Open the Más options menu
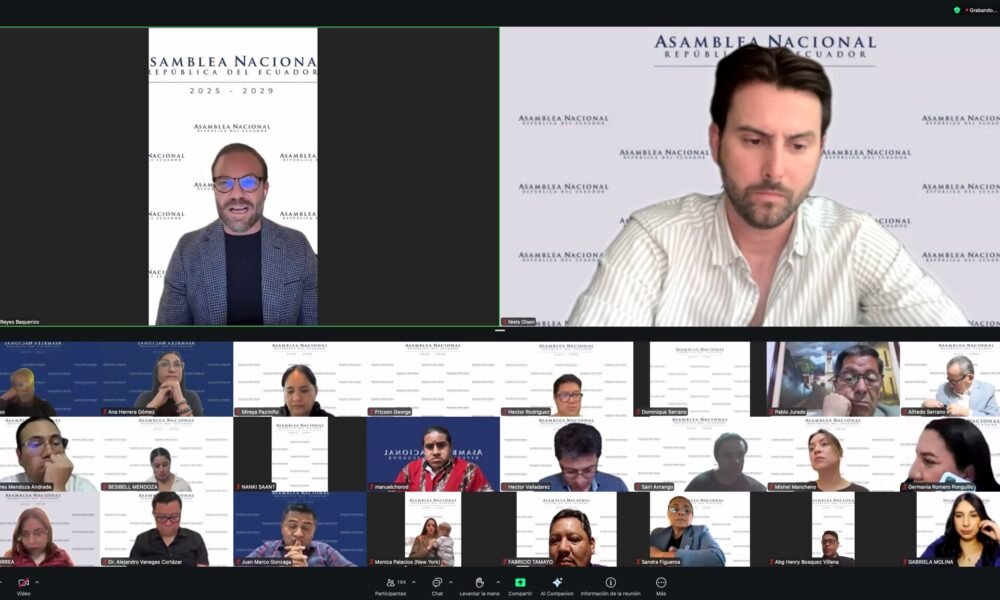The image size is (1000, 600). [x=661, y=583]
